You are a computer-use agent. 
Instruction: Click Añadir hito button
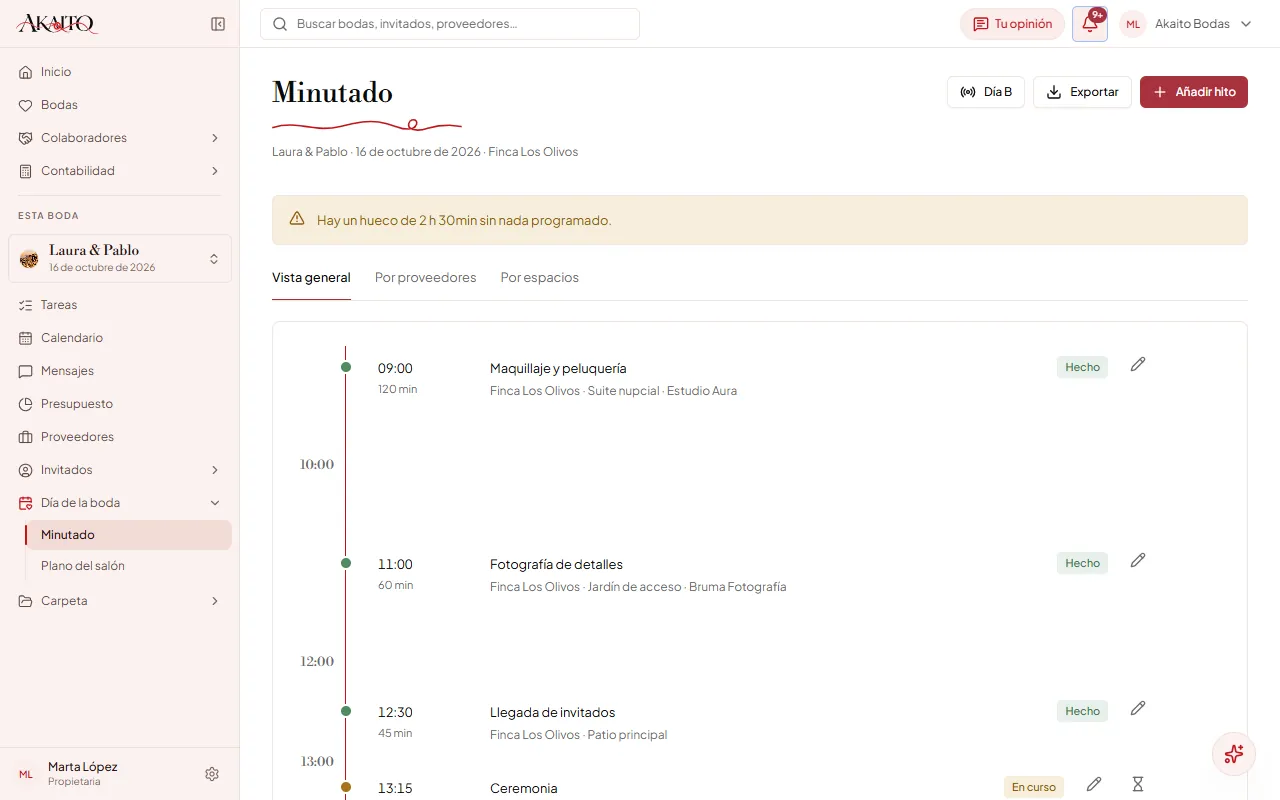tap(1194, 92)
